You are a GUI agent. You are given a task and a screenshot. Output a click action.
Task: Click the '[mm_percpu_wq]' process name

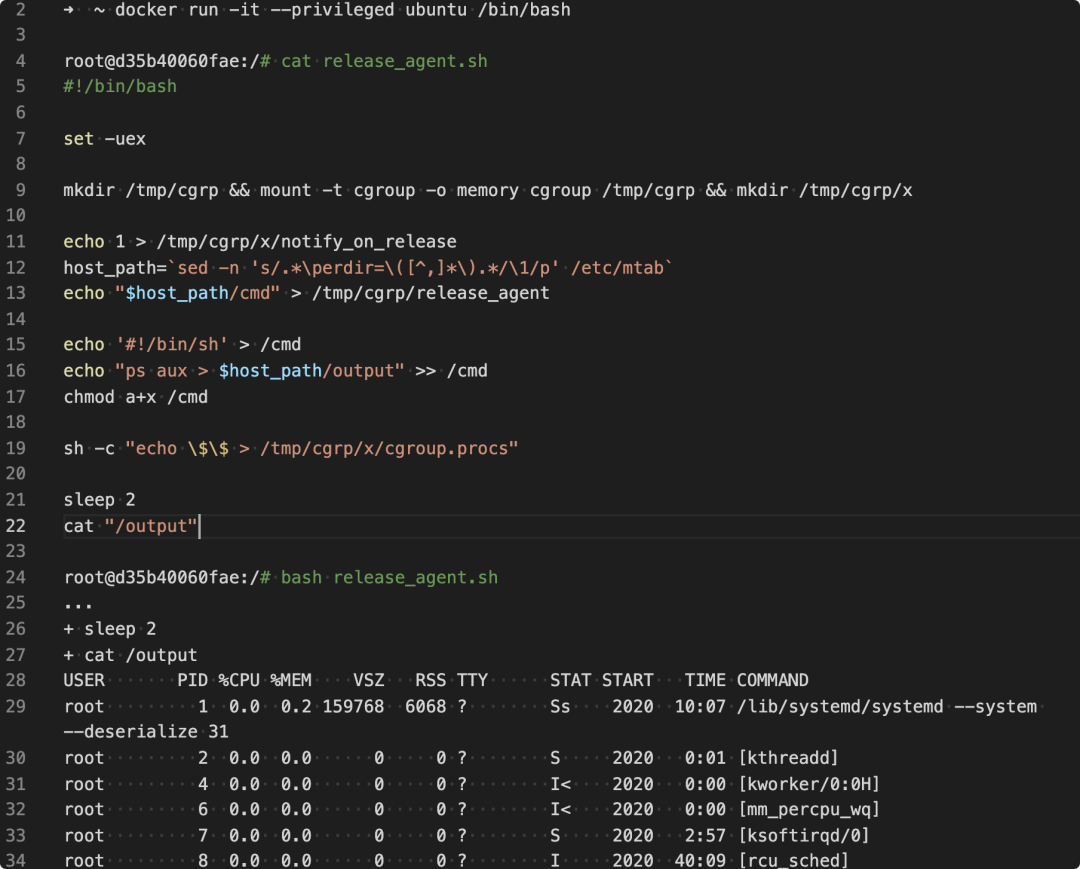(809, 810)
